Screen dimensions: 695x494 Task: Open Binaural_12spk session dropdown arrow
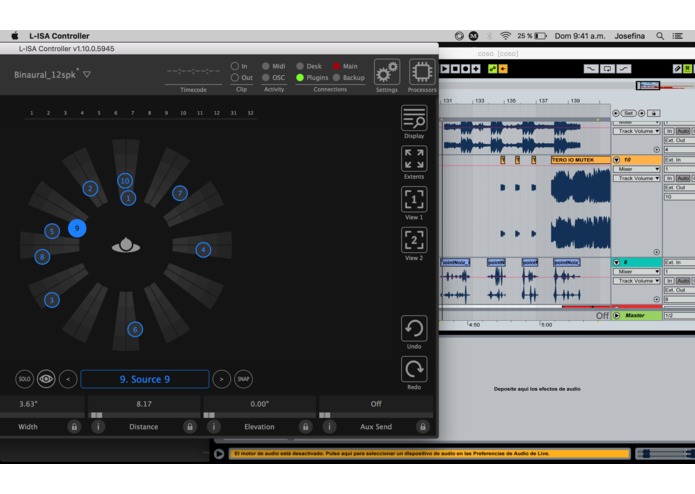pyautogui.click(x=87, y=74)
